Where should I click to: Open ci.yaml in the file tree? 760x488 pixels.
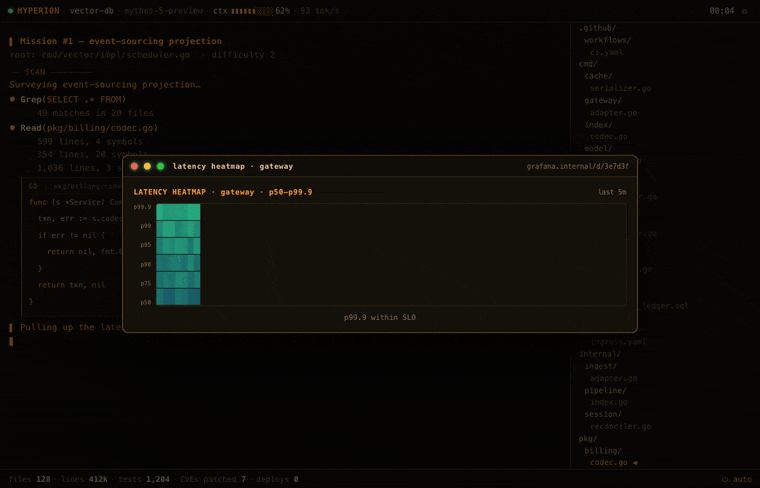click(x=606, y=52)
